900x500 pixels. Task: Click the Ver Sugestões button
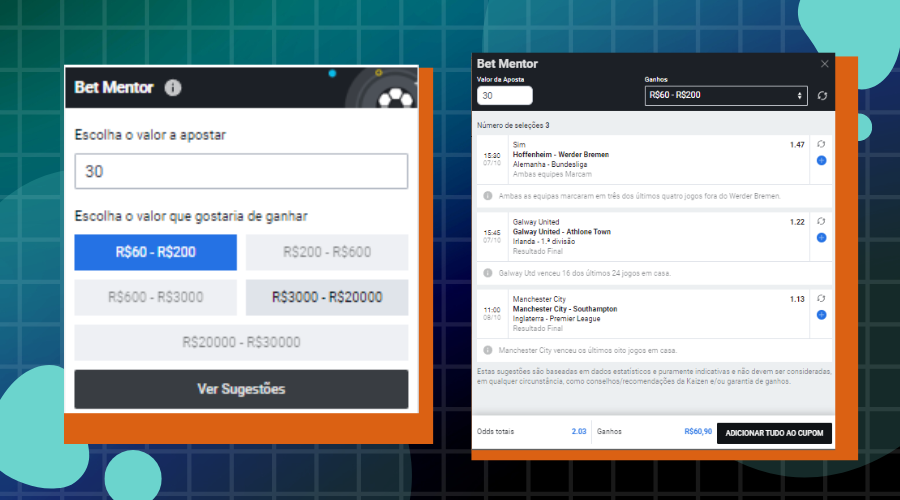pos(241,389)
